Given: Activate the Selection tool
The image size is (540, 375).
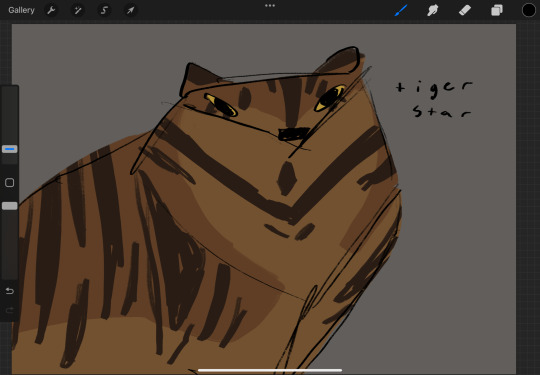Looking at the screenshot, I should click(104, 10).
